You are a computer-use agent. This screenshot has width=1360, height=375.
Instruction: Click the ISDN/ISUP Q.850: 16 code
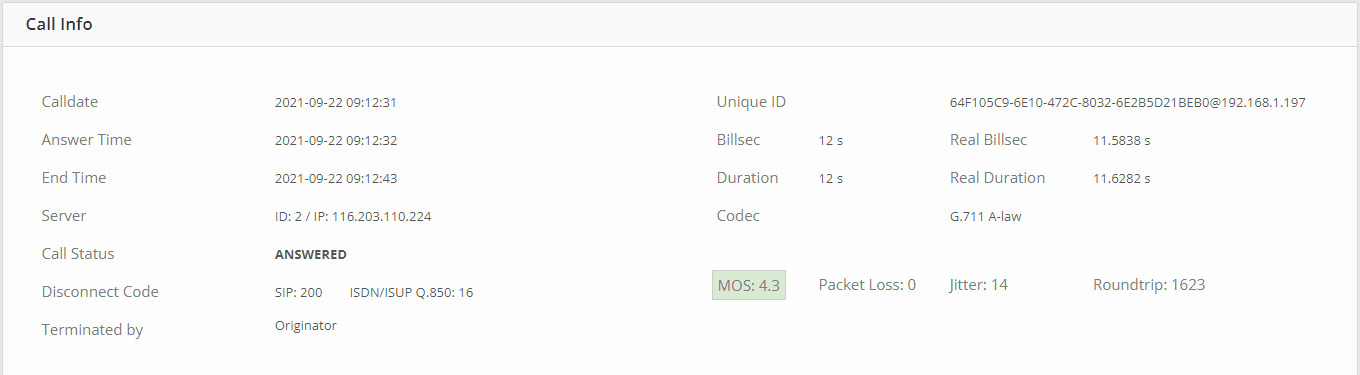click(412, 292)
